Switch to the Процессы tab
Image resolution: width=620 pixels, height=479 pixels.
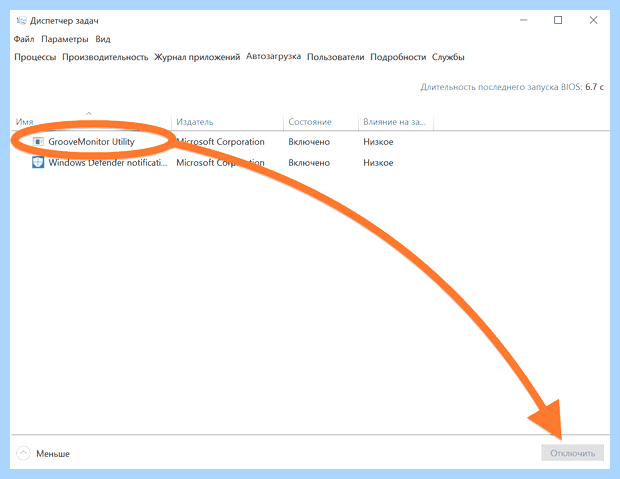35,57
